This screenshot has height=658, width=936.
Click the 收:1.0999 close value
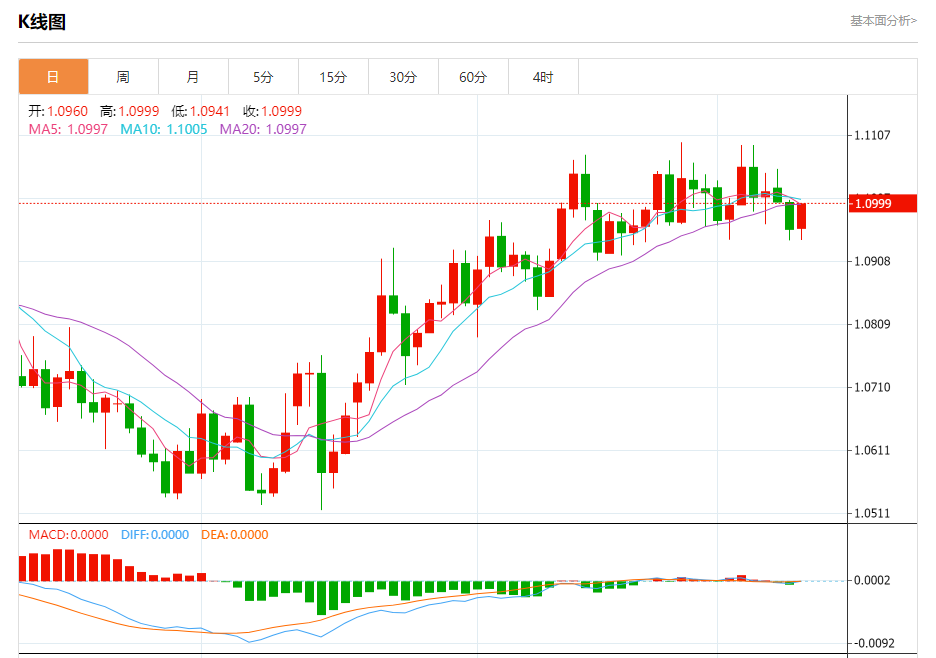(272, 111)
